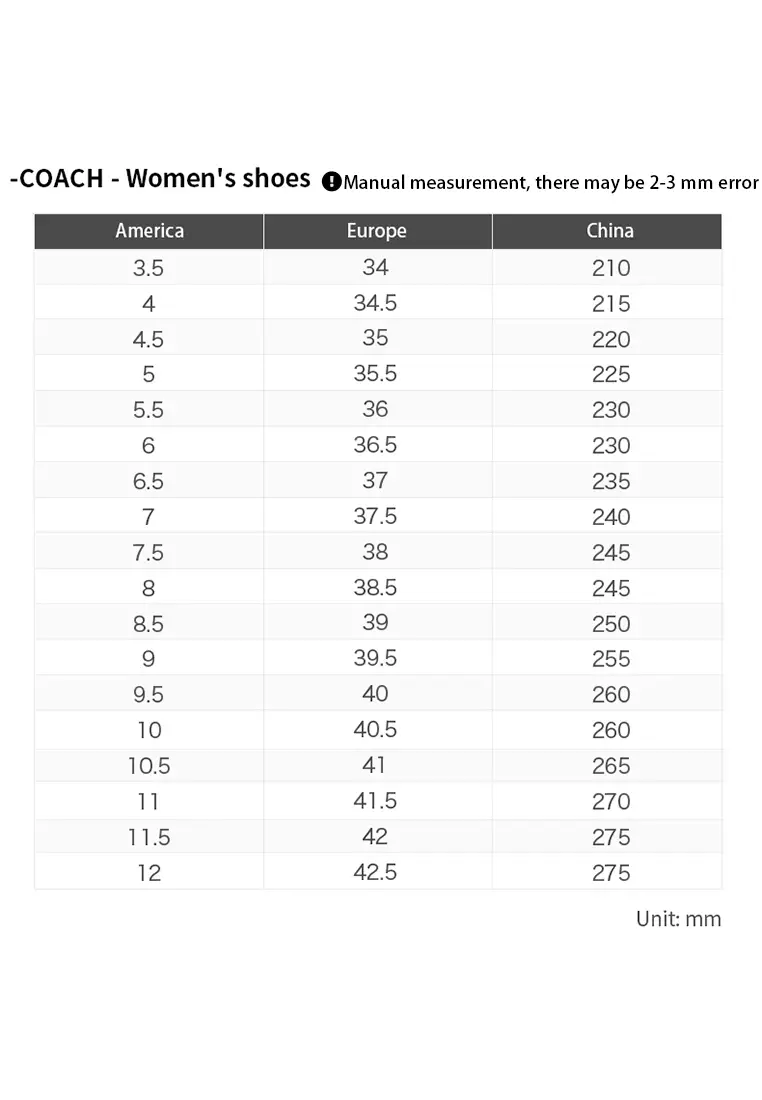Click the exclamation warning icon

[331, 182]
